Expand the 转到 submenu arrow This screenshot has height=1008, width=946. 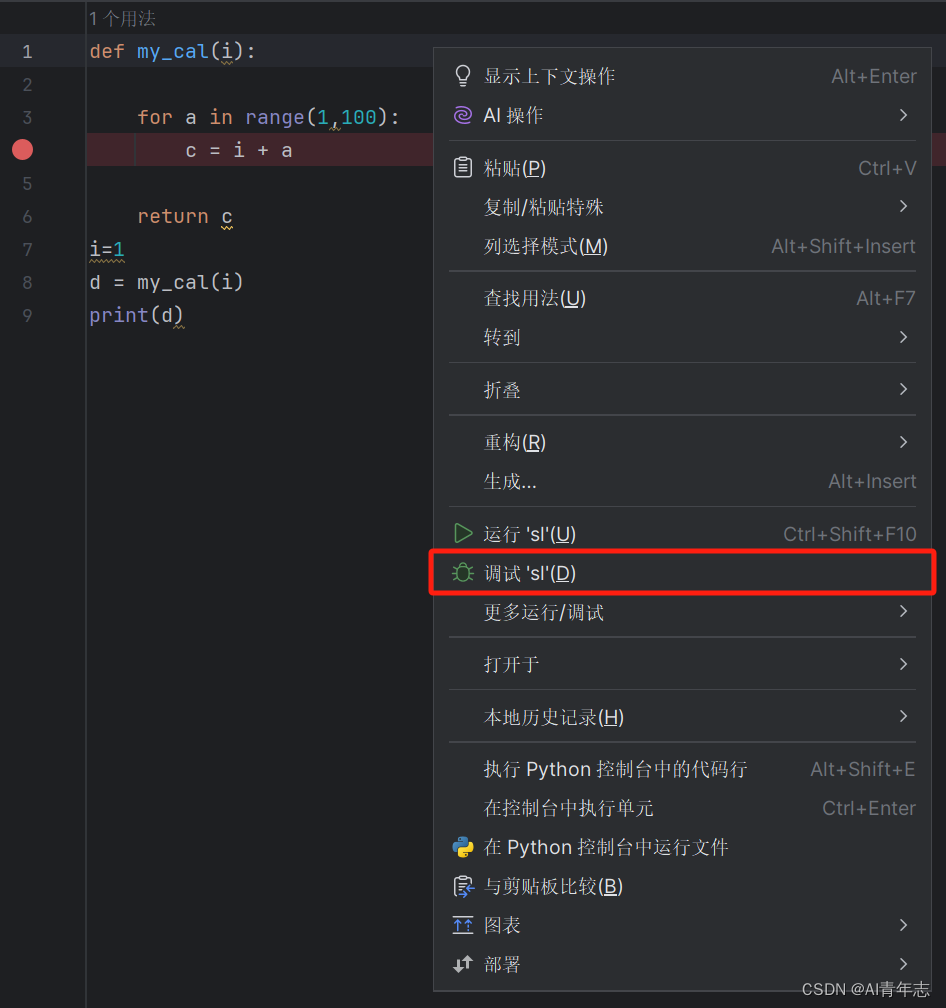904,338
